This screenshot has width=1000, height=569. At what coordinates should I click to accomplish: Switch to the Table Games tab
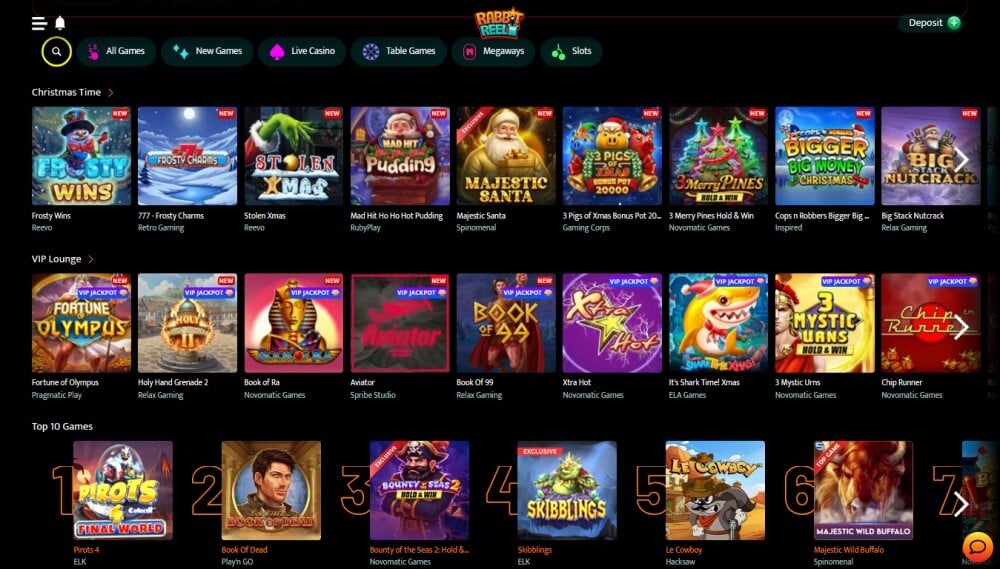tap(398, 52)
